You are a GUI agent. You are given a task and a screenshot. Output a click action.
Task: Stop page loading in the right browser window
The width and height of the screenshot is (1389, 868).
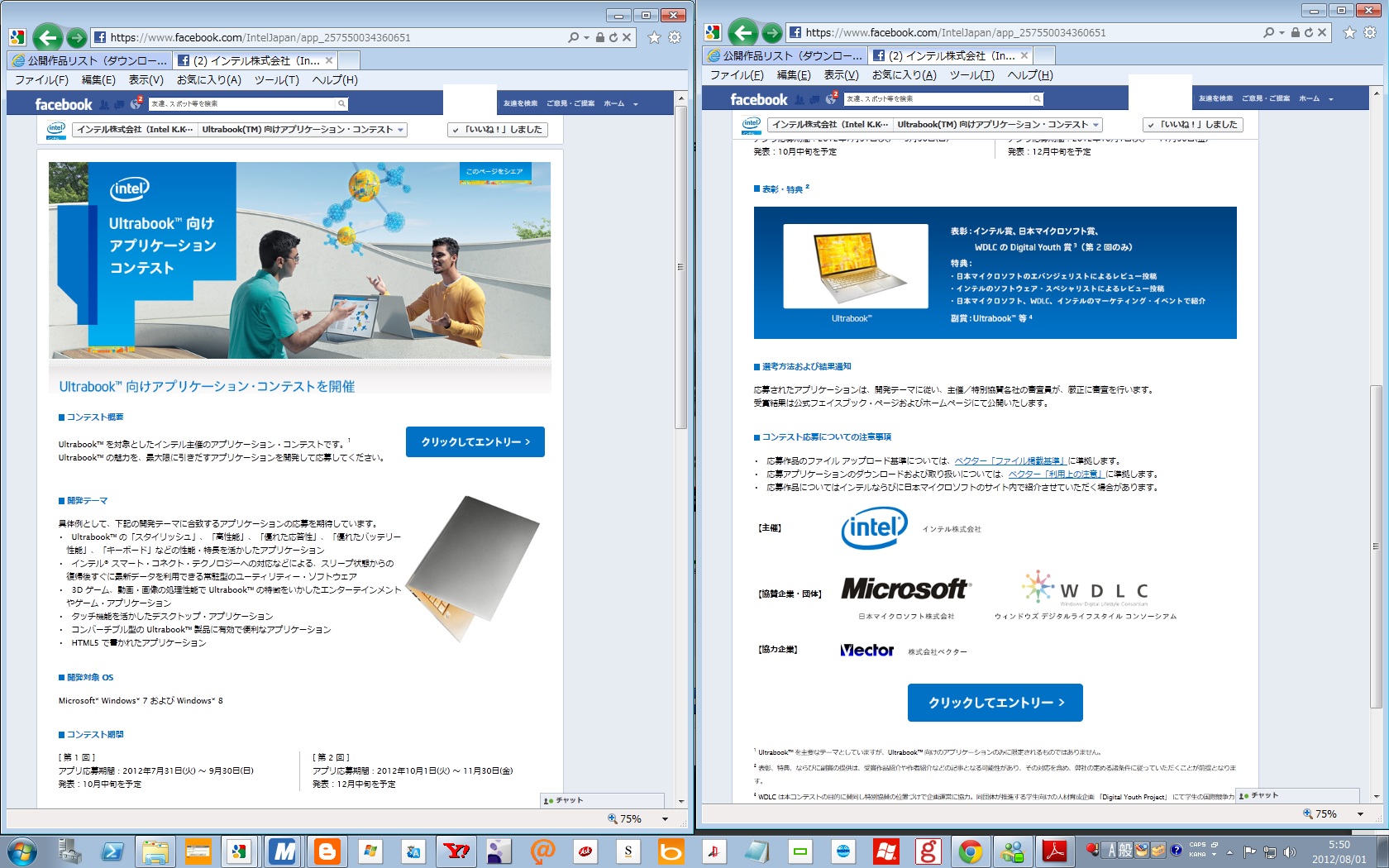1322,32
